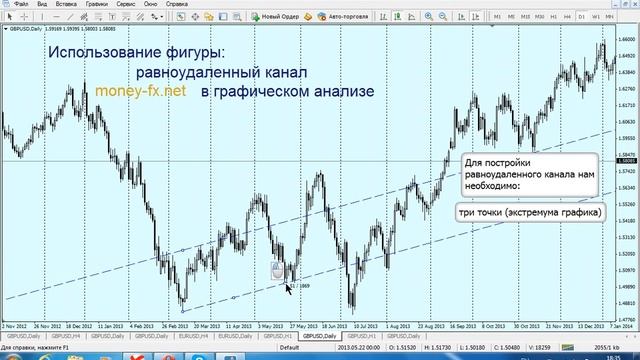Set timeframe to M15

click(x=525, y=17)
